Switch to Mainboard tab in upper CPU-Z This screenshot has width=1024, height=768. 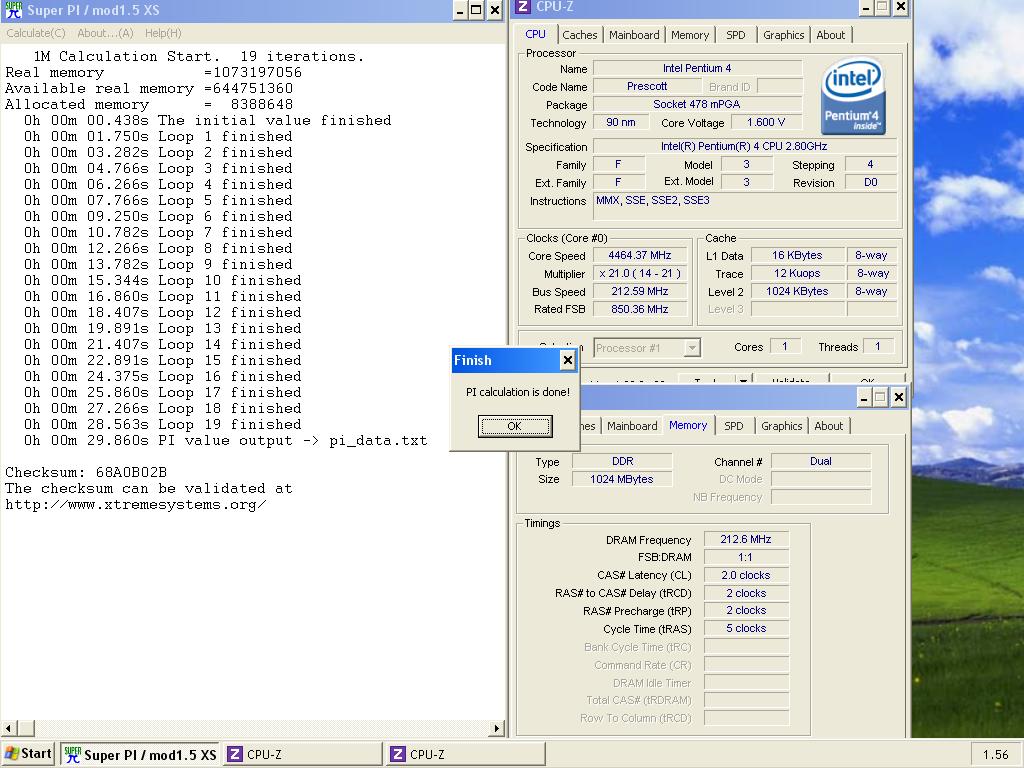point(634,35)
